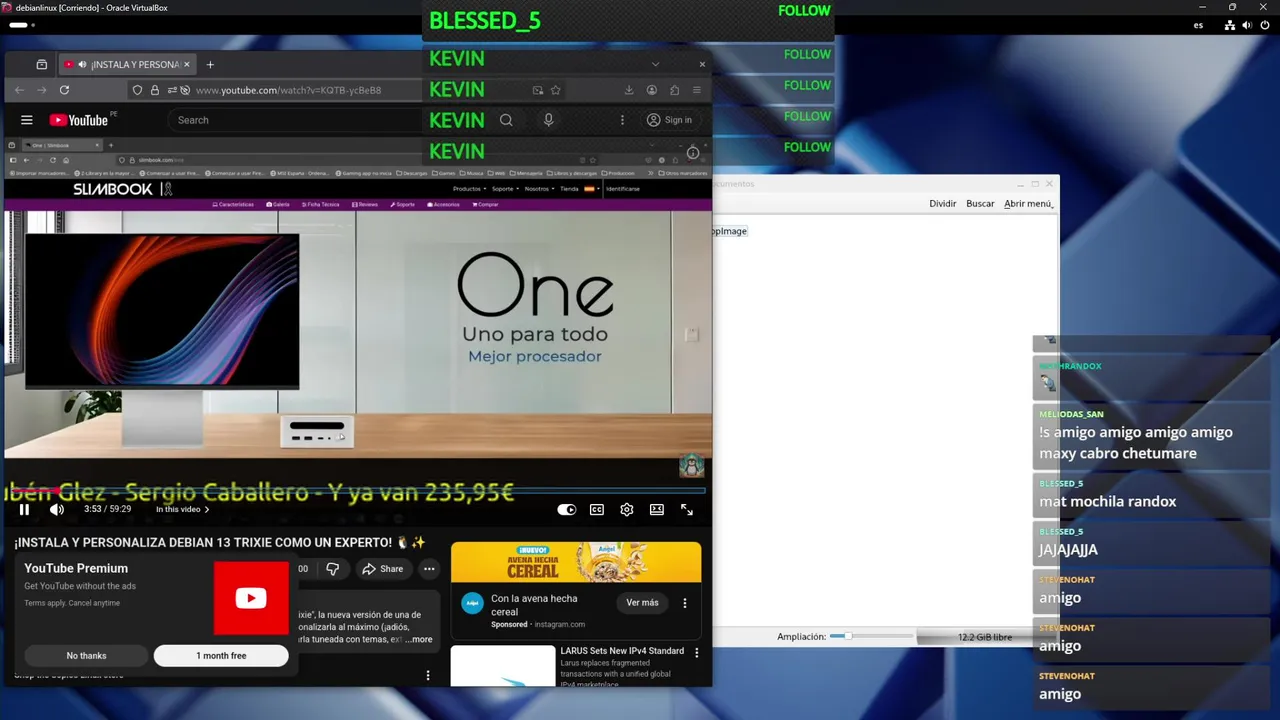Image resolution: width=1280 pixels, height=720 pixels.
Task: Bookmark this page with the star icon
Action: (556, 90)
